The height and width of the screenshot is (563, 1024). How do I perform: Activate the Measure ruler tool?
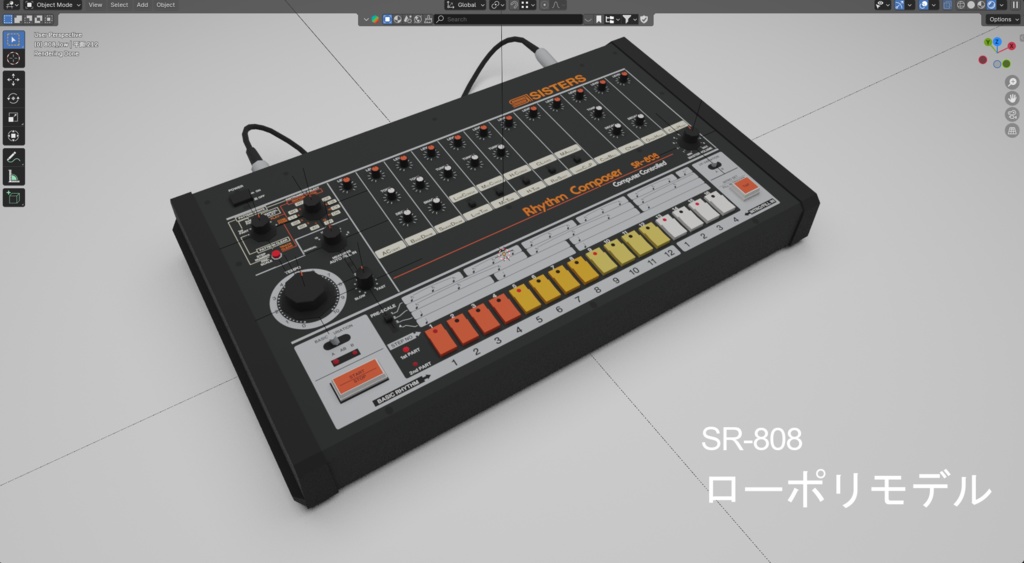(x=13, y=176)
